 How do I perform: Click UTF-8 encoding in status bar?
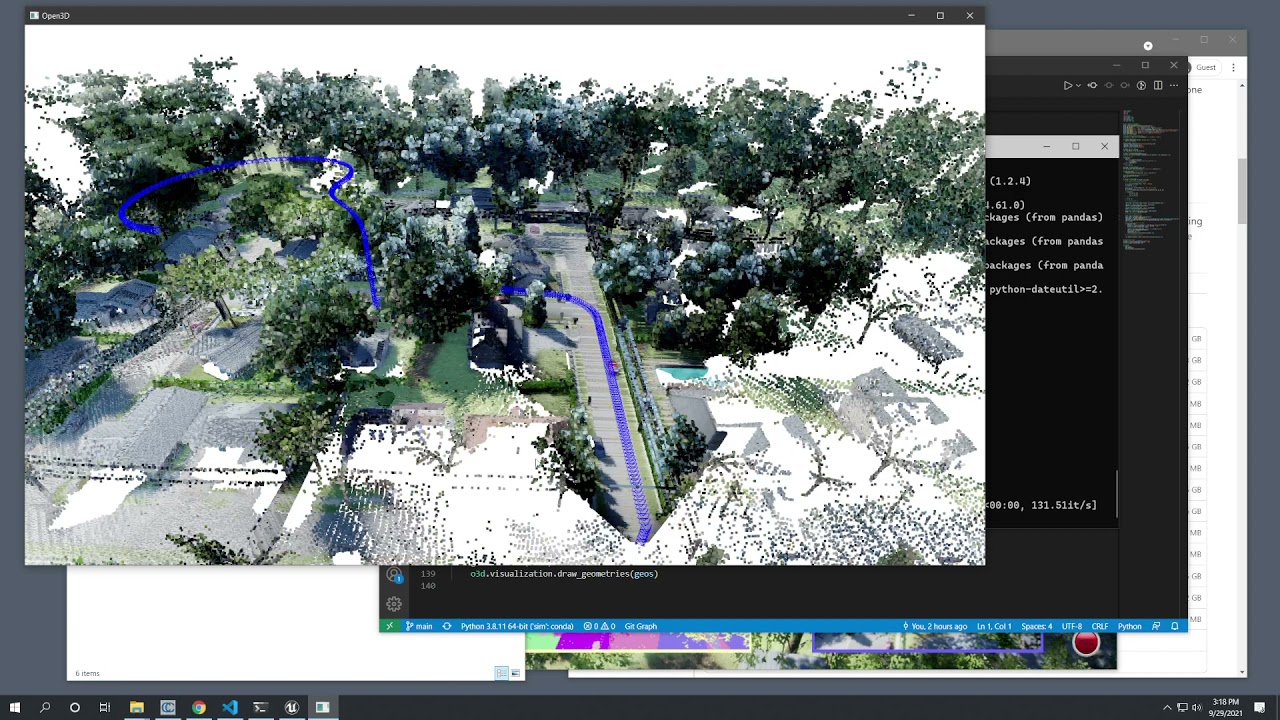[1072, 626]
